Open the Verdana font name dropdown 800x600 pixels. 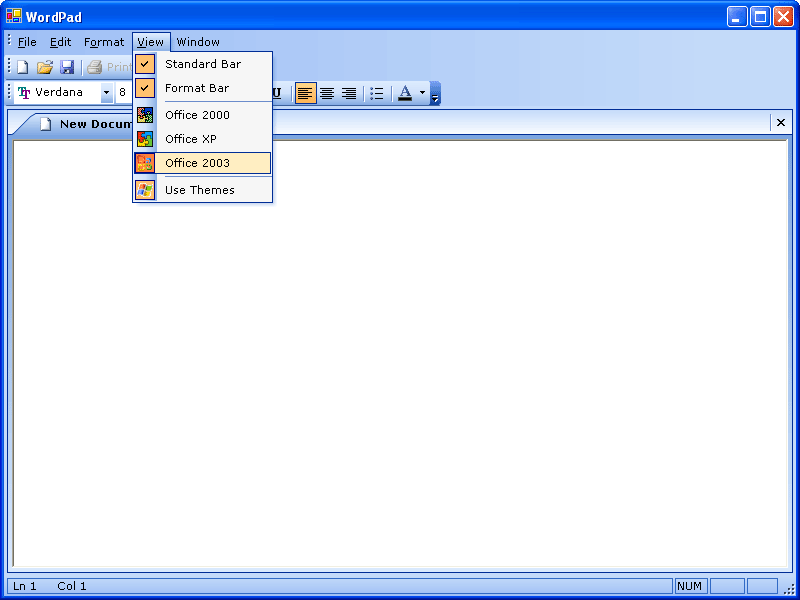click(x=107, y=93)
